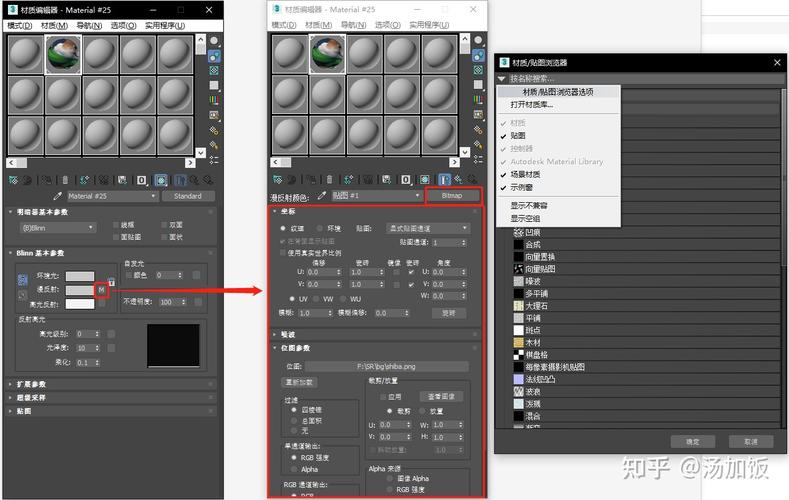Open Material ID Channel '0' flyout in left editor
The width and height of the screenshot is (789, 500).
[x=141, y=180]
